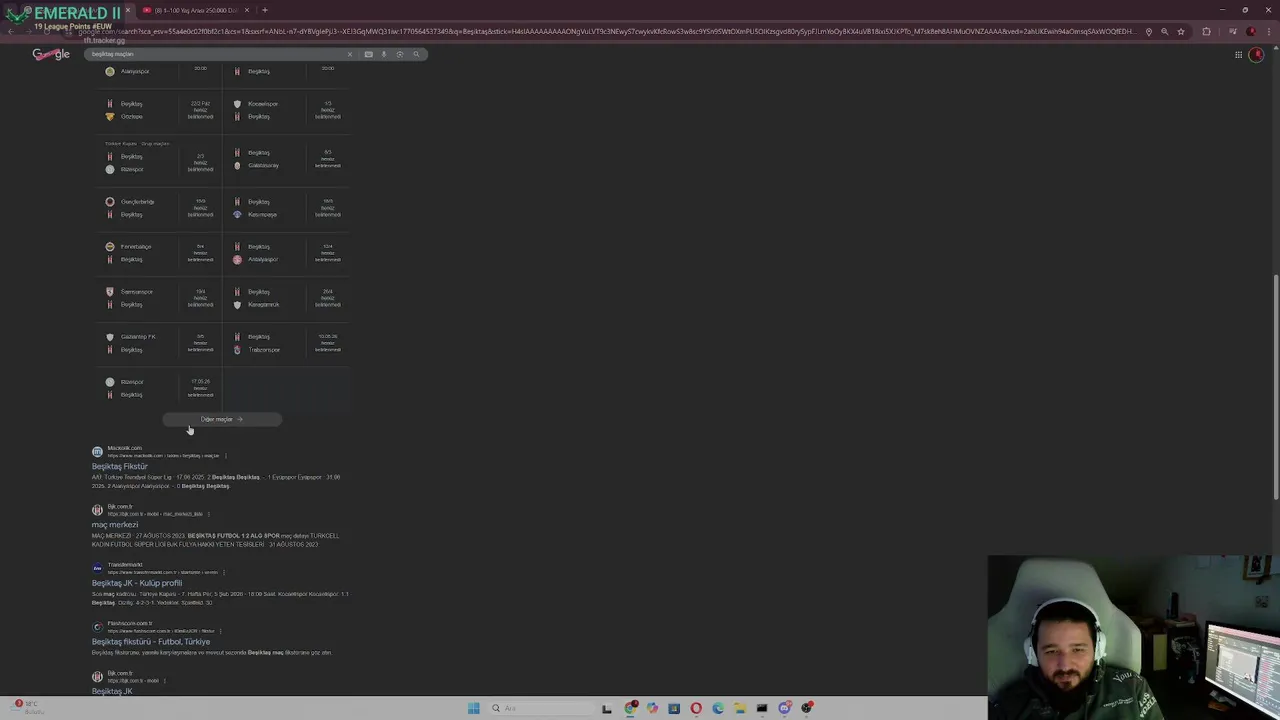Open Google Lens image search

tap(400, 54)
